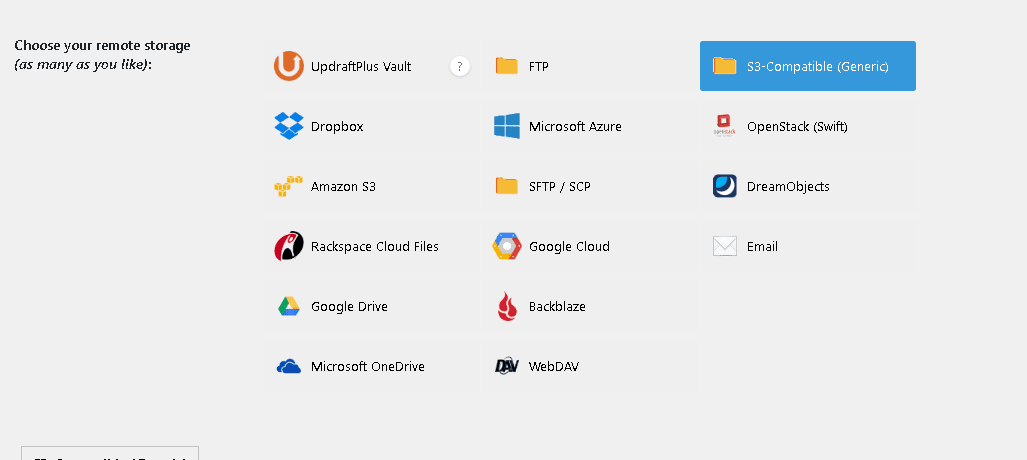This screenshot has height=460, width=1027.
Task: Select the Microsoft OneDrive label
Action: tap(367, 366)
